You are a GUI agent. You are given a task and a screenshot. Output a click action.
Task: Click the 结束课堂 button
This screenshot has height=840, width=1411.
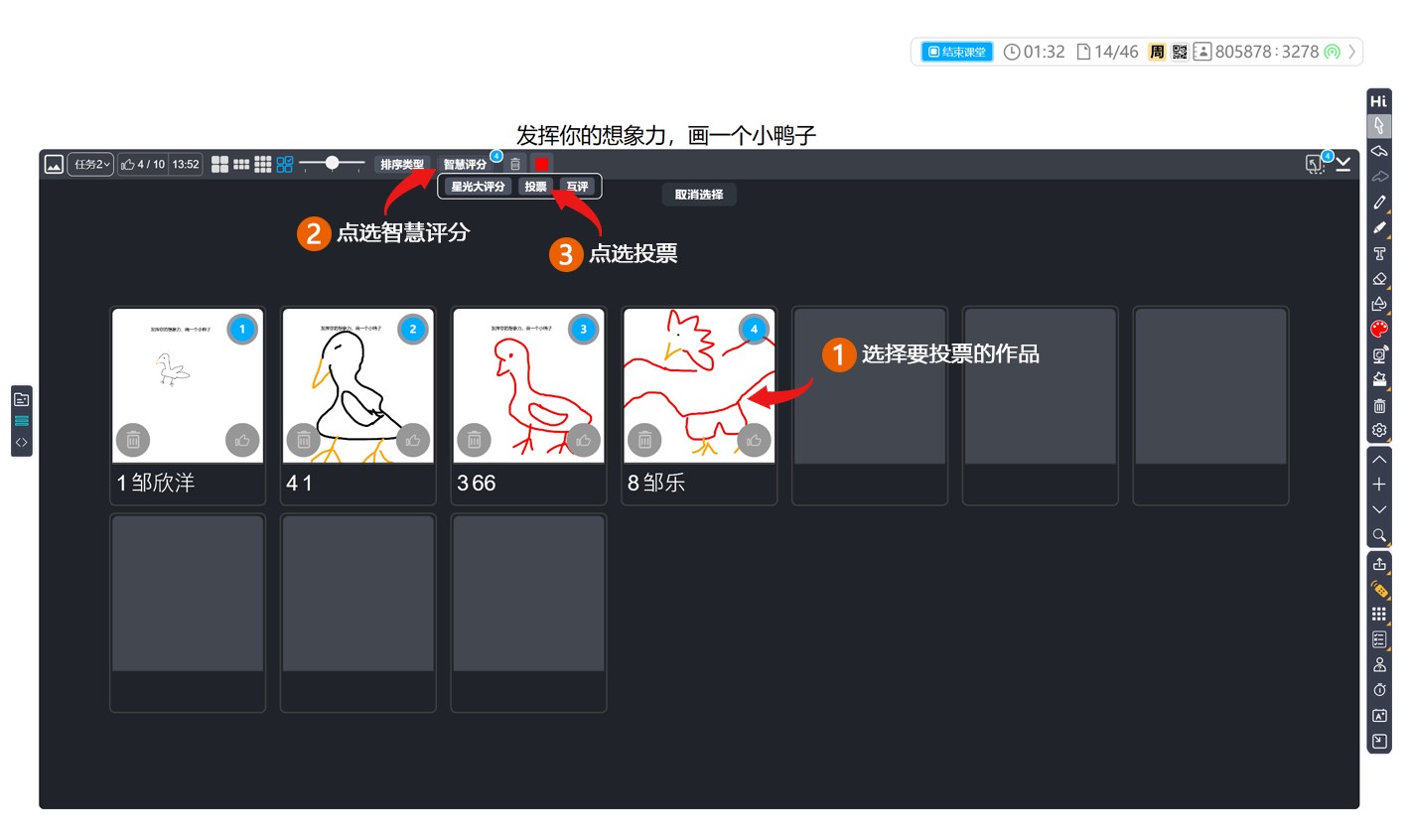[956, 52]
